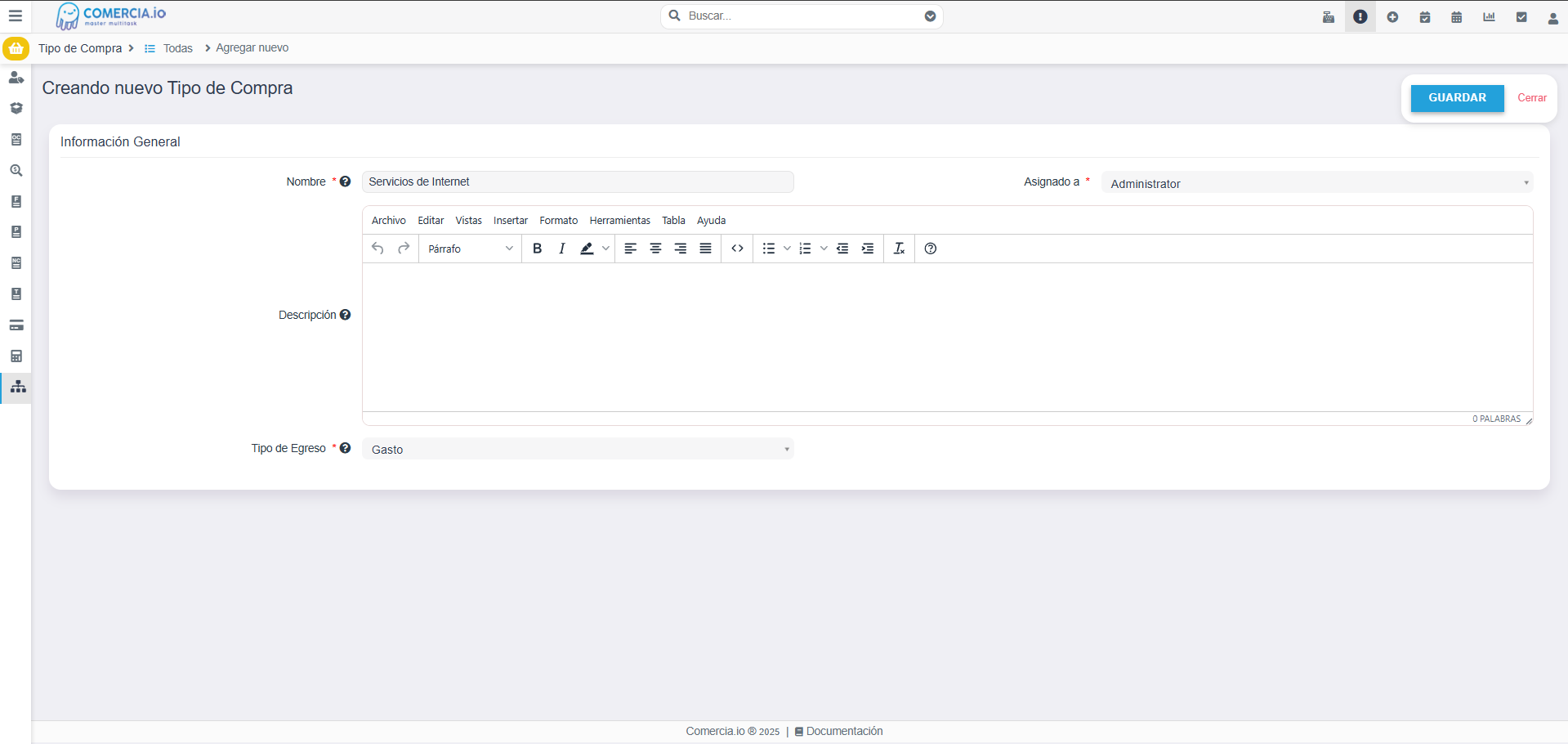Open the P document sidebar icon
This screenshot has width=1568, height=744.
pos(16,232)
